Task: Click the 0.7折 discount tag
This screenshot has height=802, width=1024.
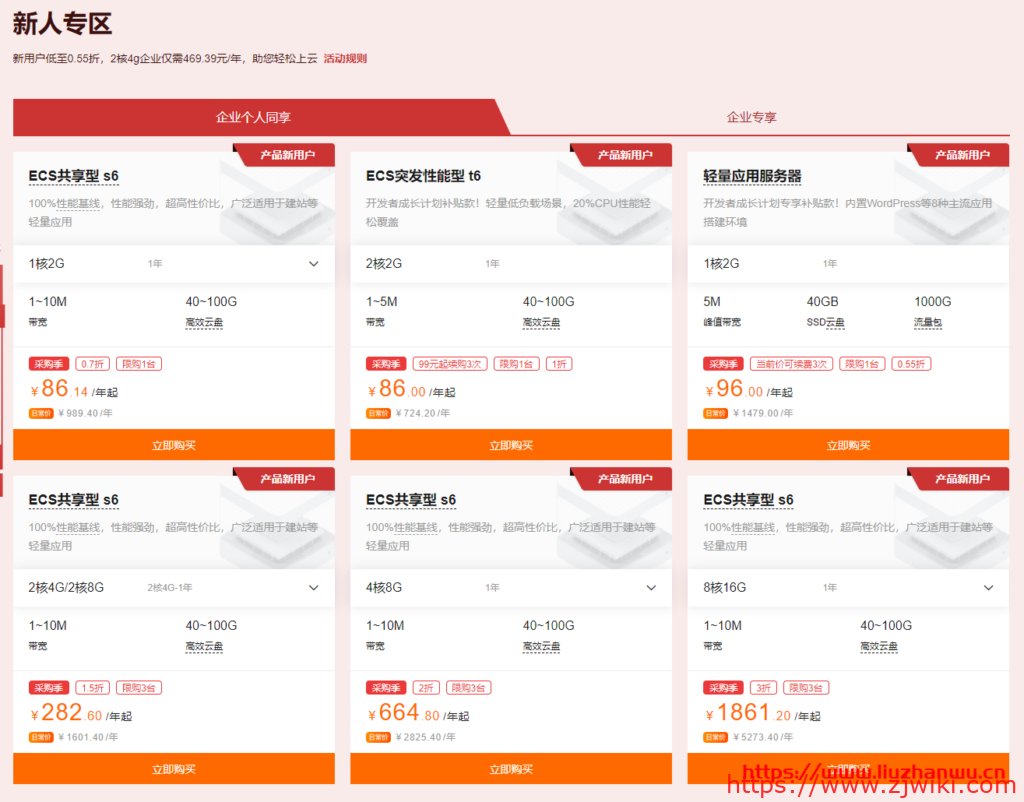Action: pyautogui.click(x=93, y=364)
